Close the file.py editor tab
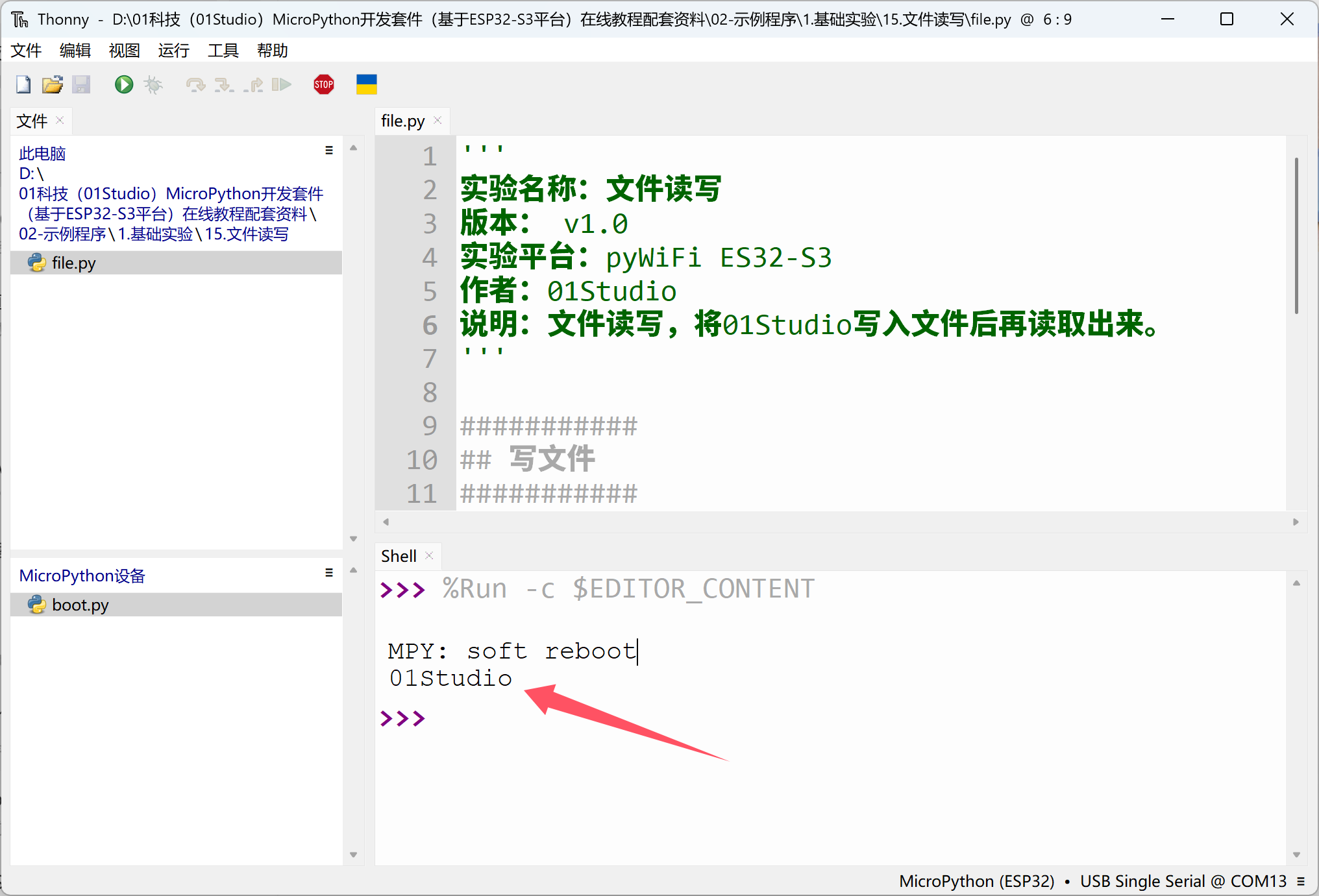1319x896 pixels. point(438,121)
